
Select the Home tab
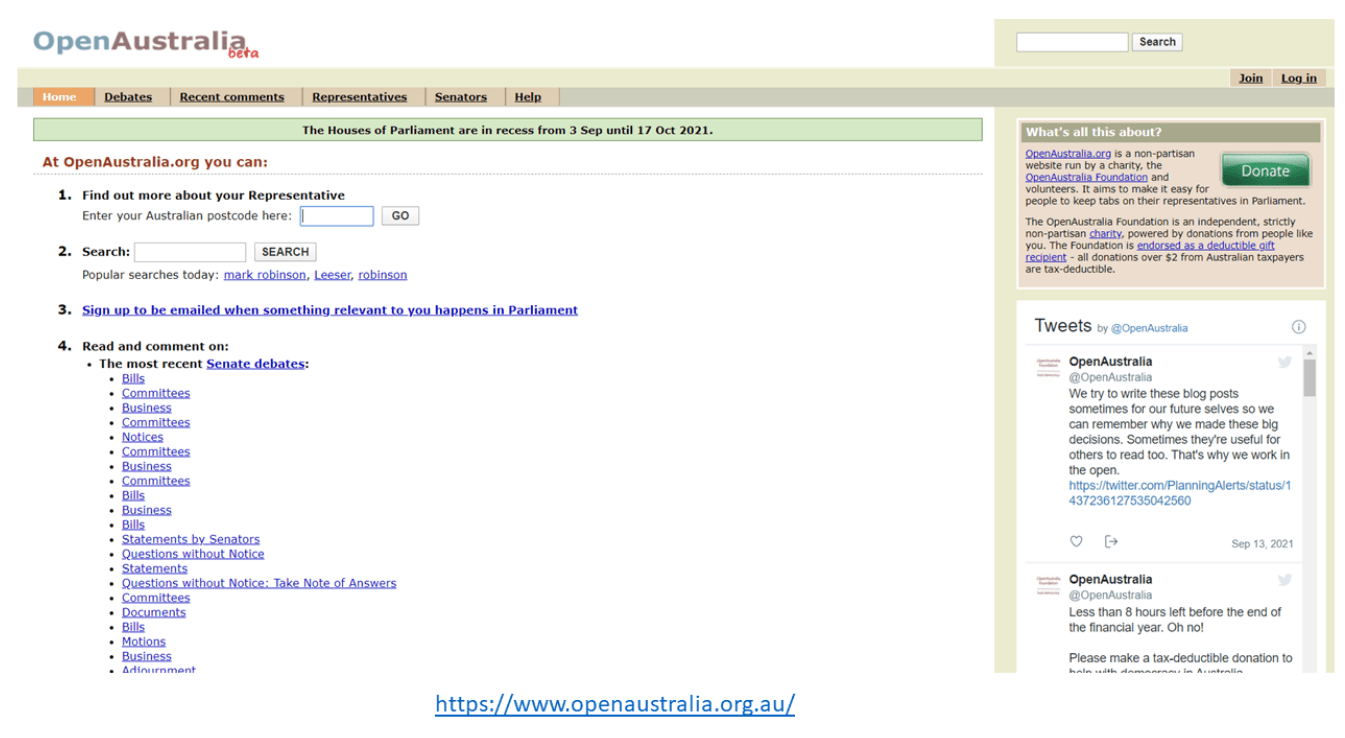click(59, 97)
